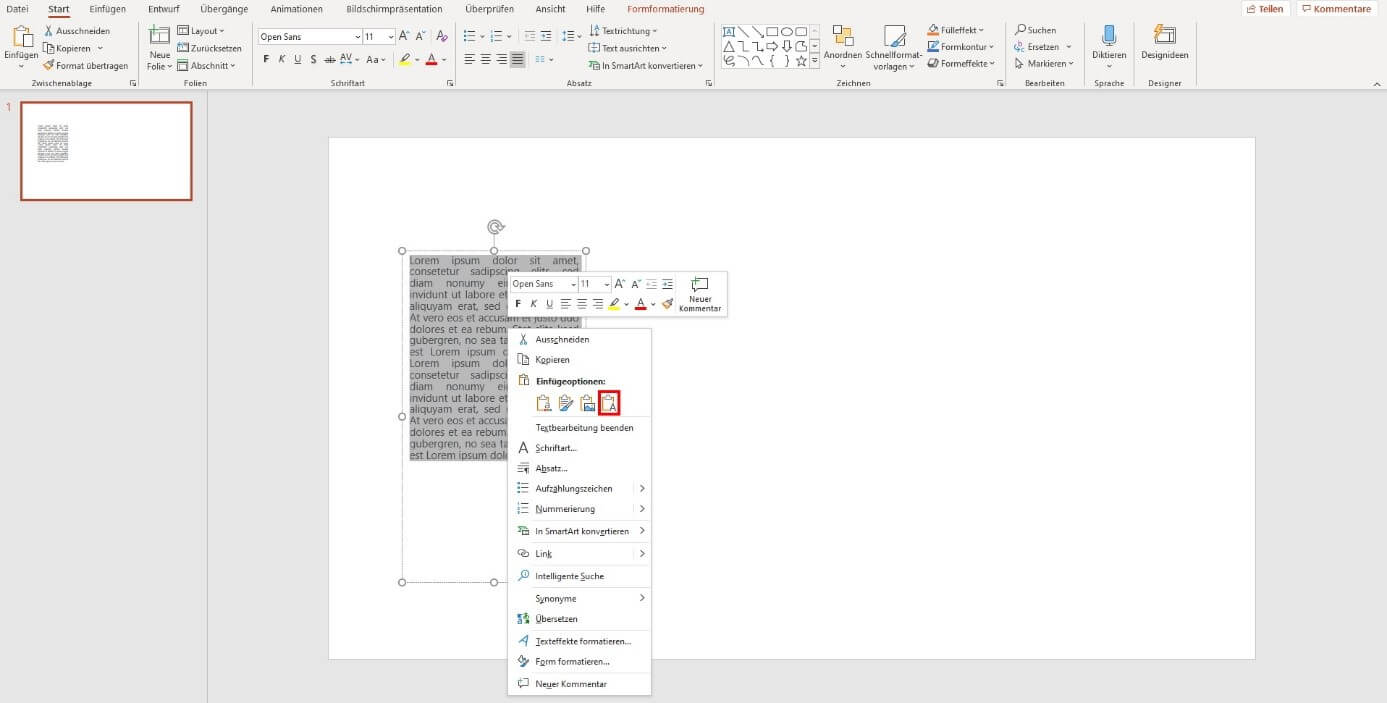Switch to the Animationen tab
The height and width of the screenshot is (703, 1387).
click(296, 9)
